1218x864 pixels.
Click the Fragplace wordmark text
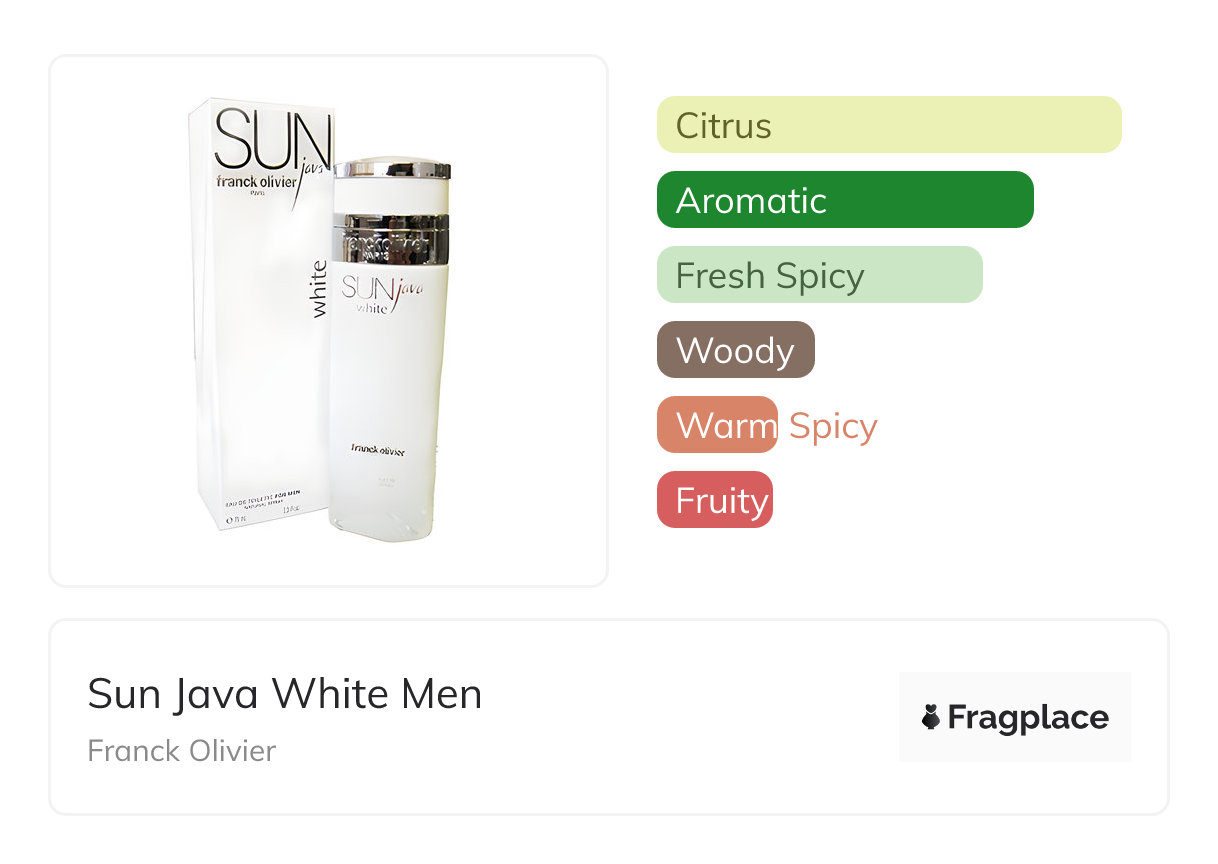[x=1028, y=717]
